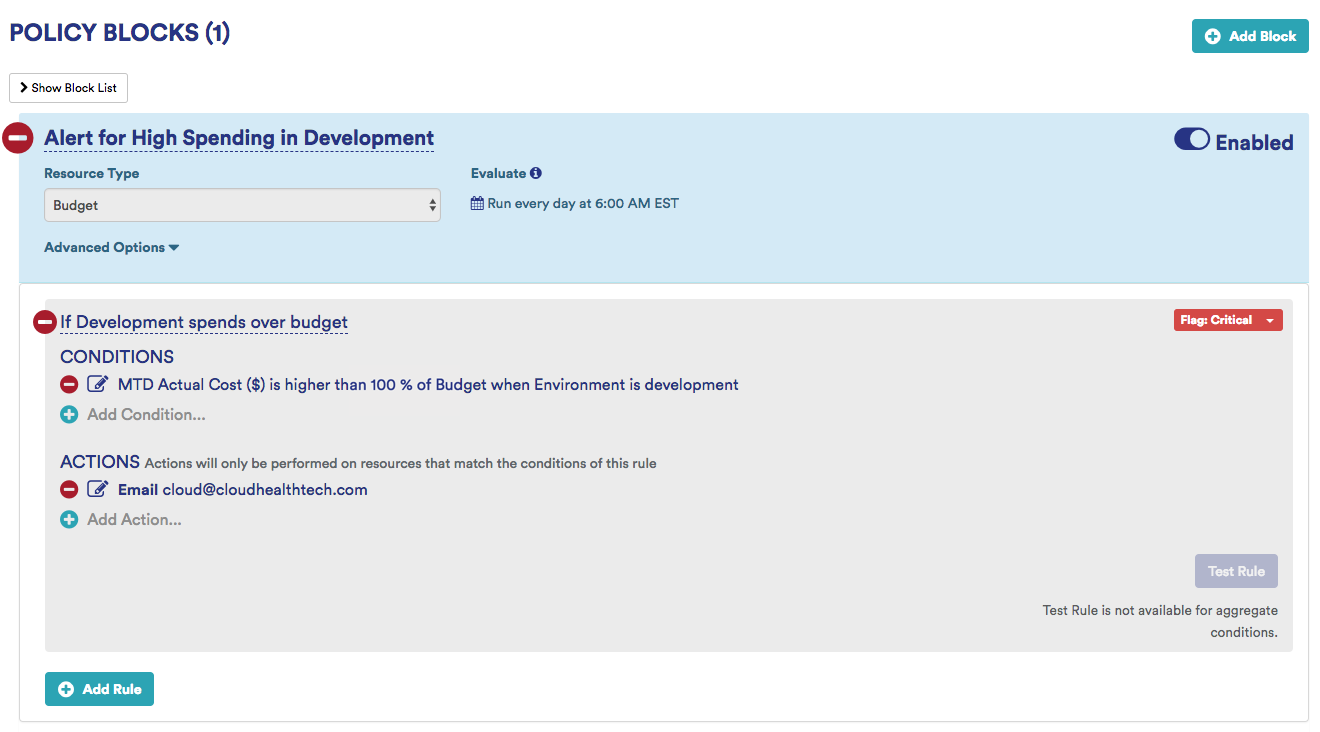Show the Block List
Image resolution: width=1320 pixels, height=732 pixels.
[68, 88]
